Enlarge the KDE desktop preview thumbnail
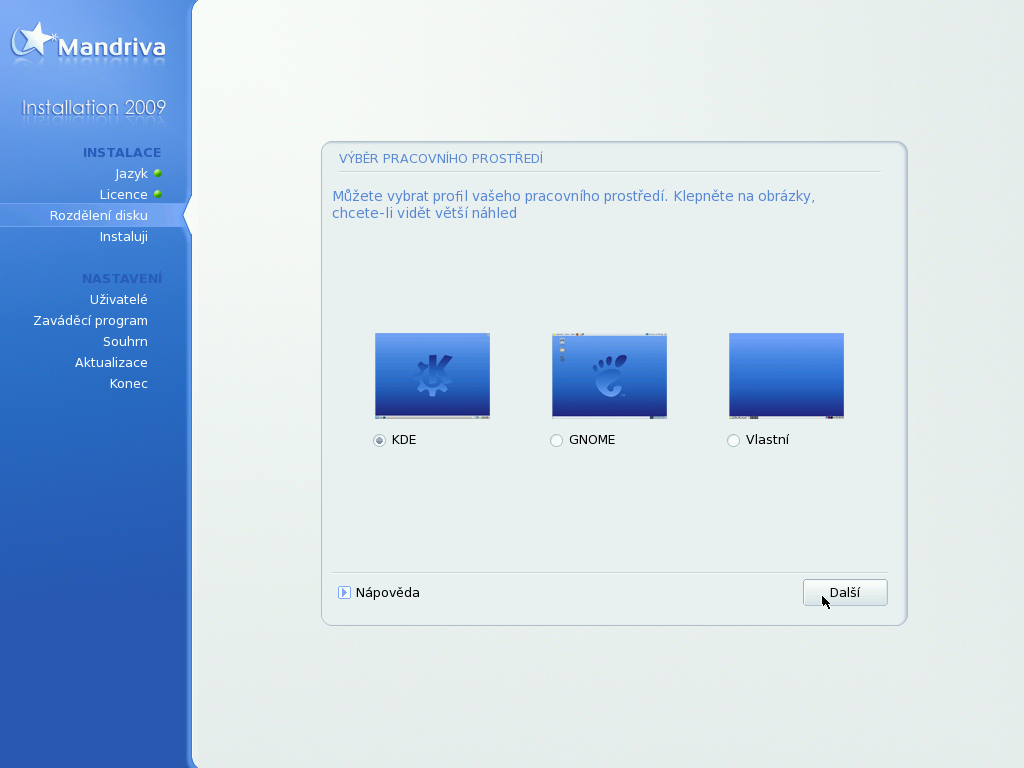The image size is (1024, 768). [x=432, y=376]
